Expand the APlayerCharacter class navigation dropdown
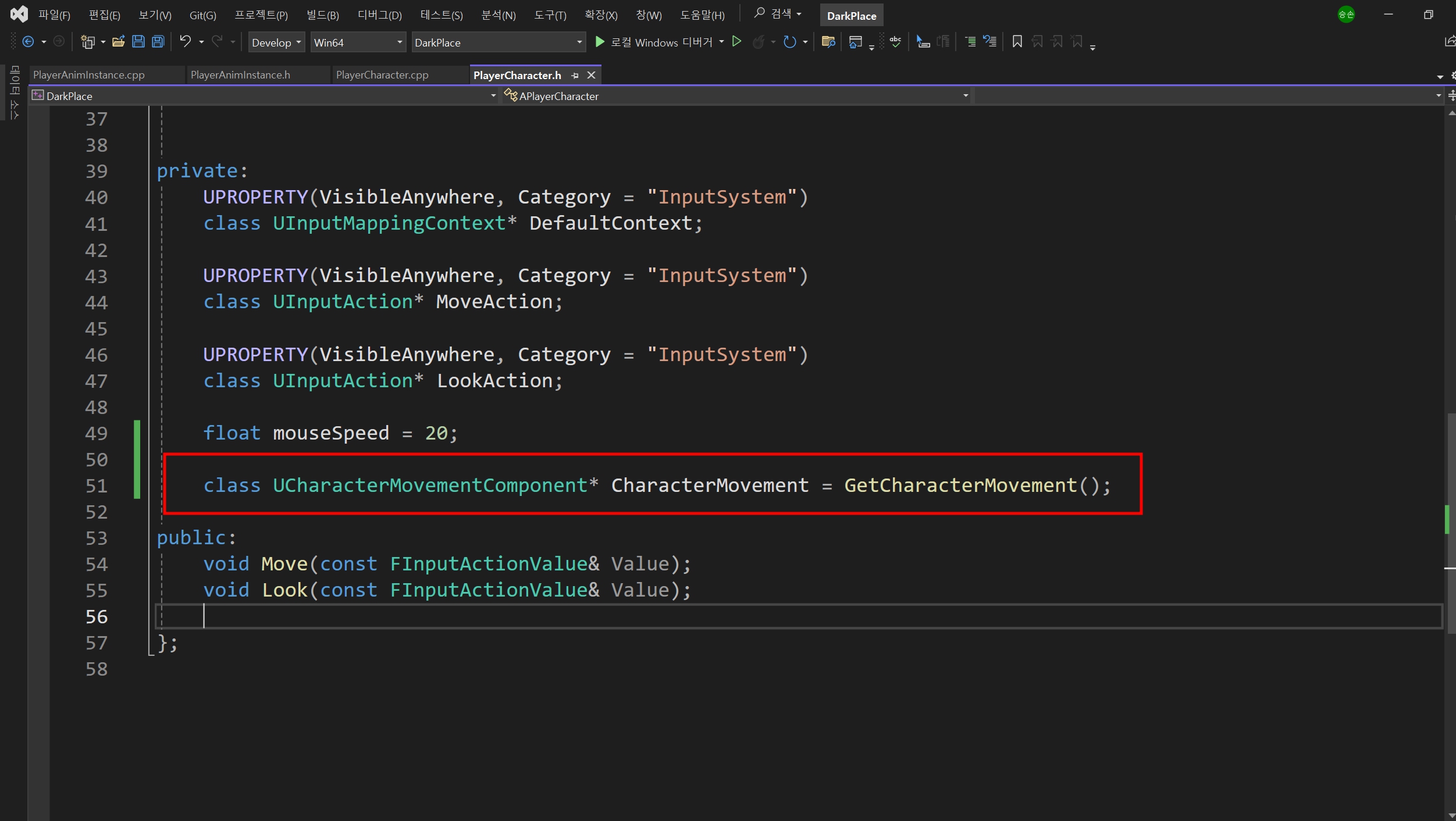Screen dimensions: 1456x821 coord(965,96)
